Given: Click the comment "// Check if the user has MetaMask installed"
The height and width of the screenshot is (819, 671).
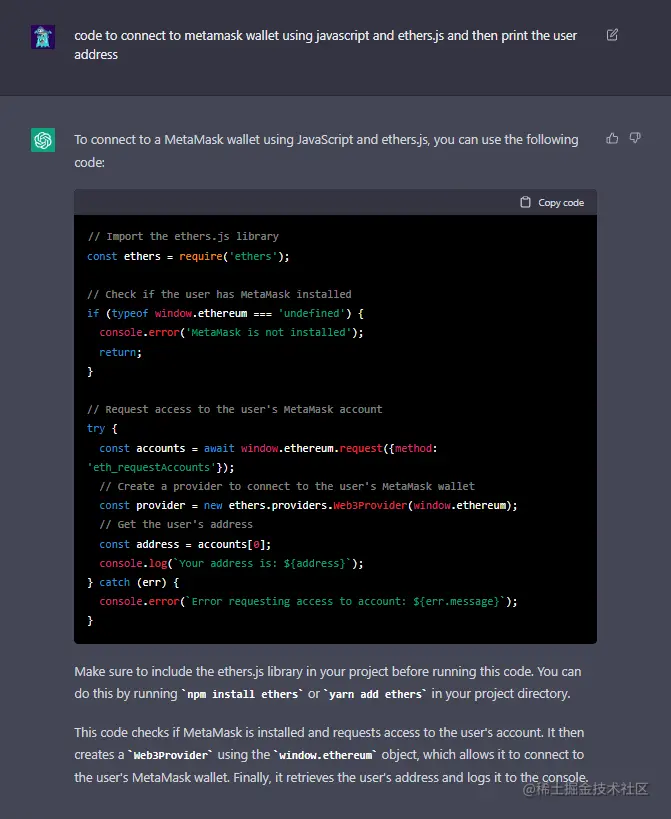Looking at the screenshot, I should 219,294.
